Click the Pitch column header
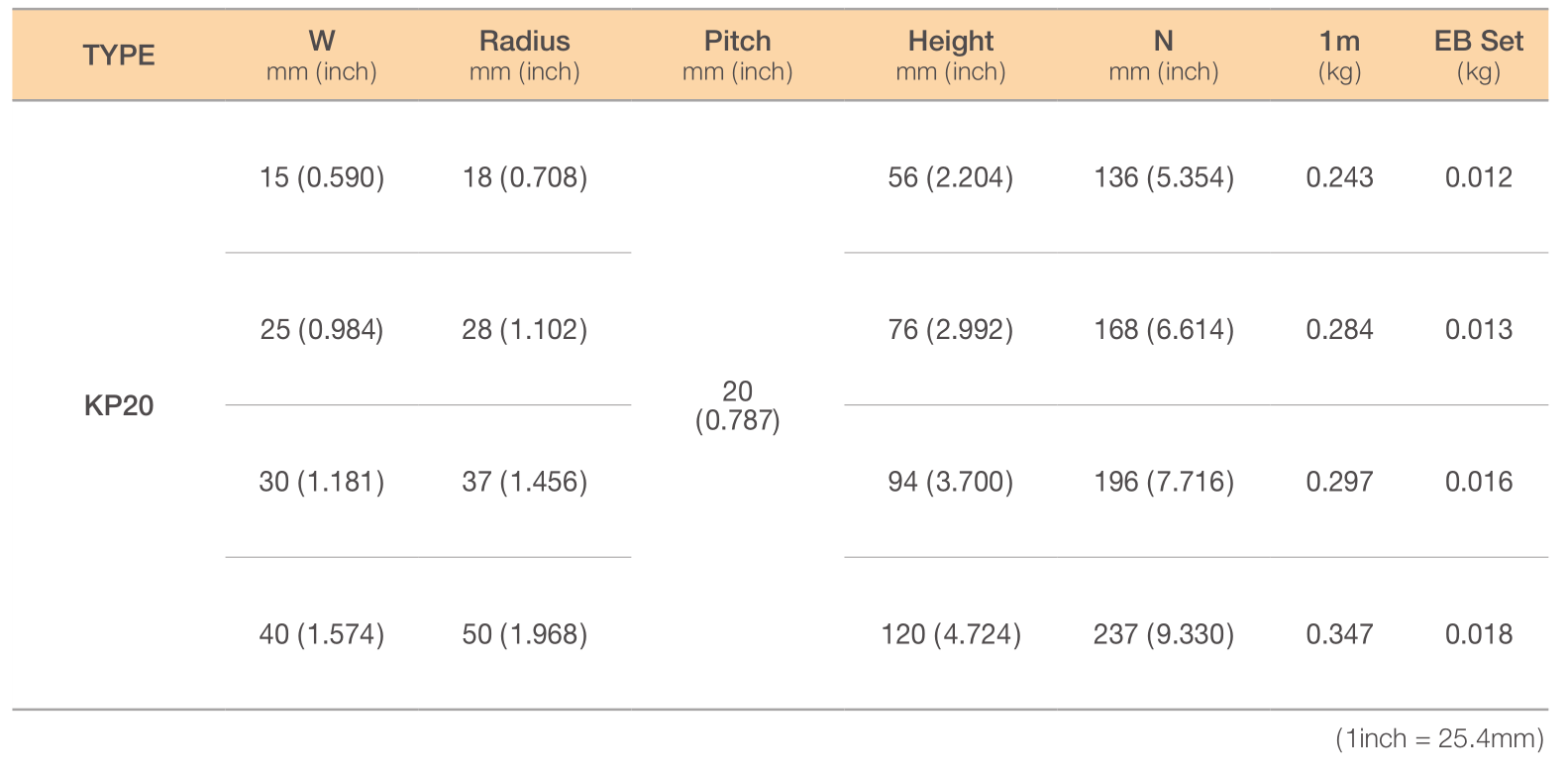Screen dimensions: 1568x781 pos(738,56)
